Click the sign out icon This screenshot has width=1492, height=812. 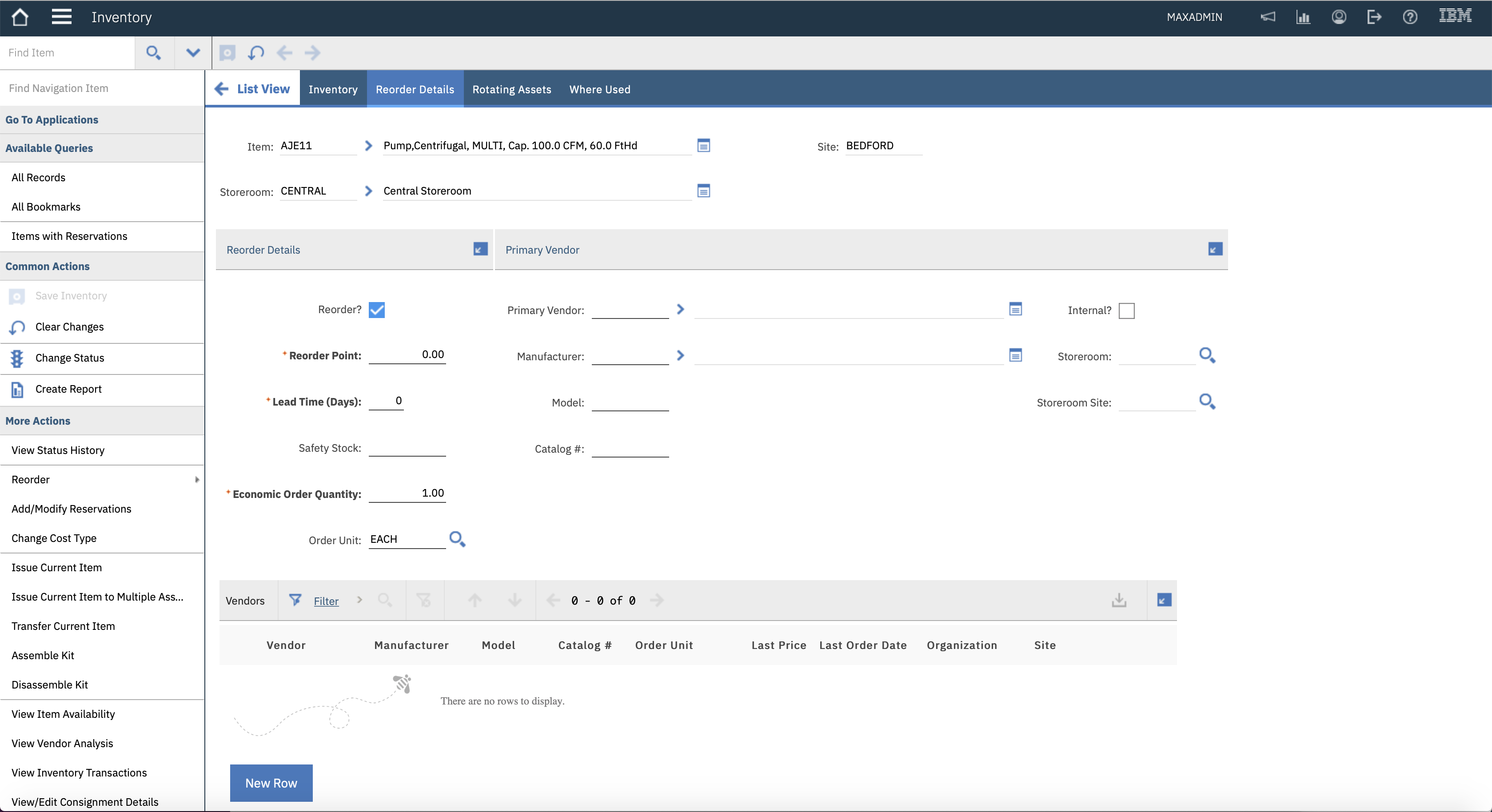pyautogui.click(x=1374, y=17)
